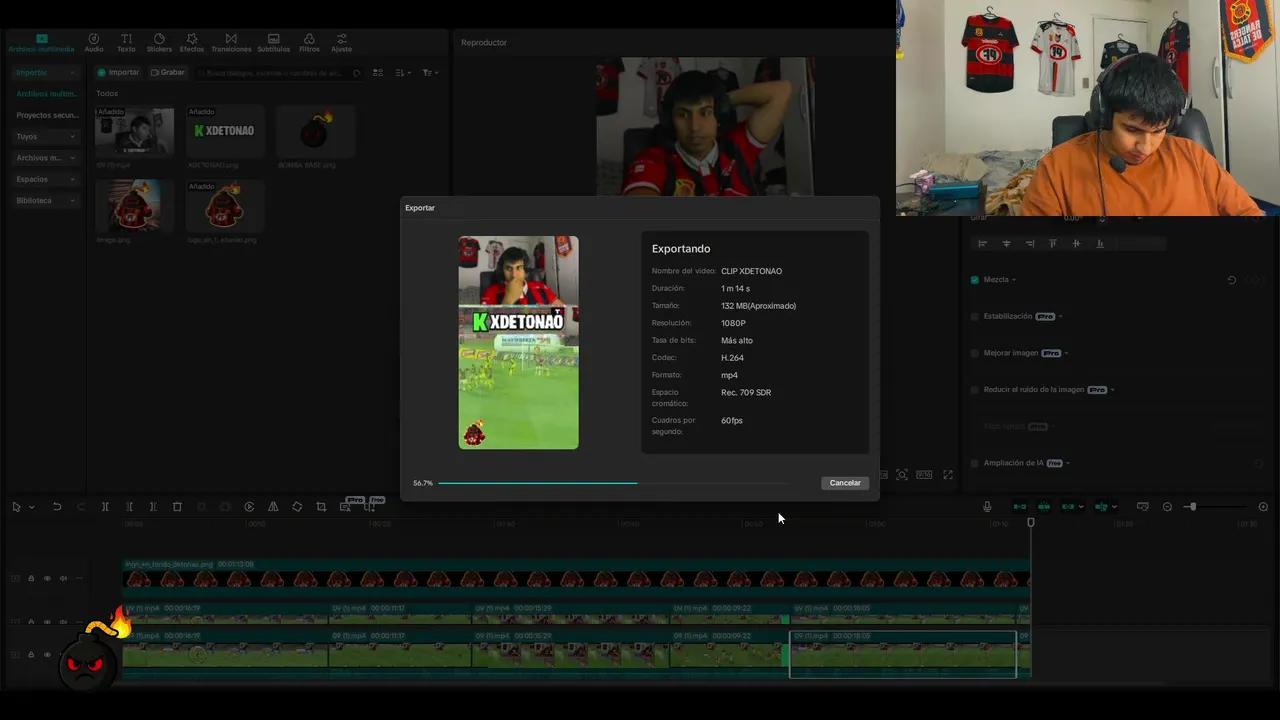Image resolution: width=1280 pixels, height=720 pixels.
Task: Select the pointer selection tool in timeline toolbar
Action: point(16,507)
